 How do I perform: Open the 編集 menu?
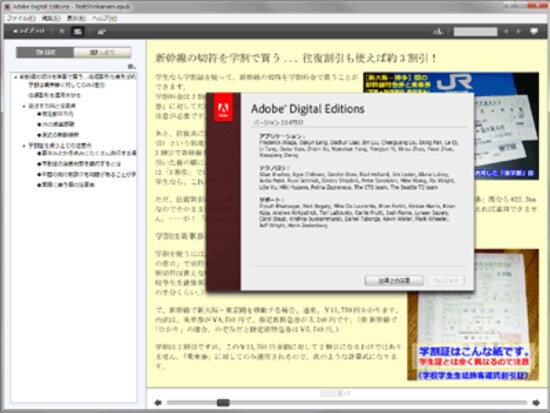[x=51, y=18]
